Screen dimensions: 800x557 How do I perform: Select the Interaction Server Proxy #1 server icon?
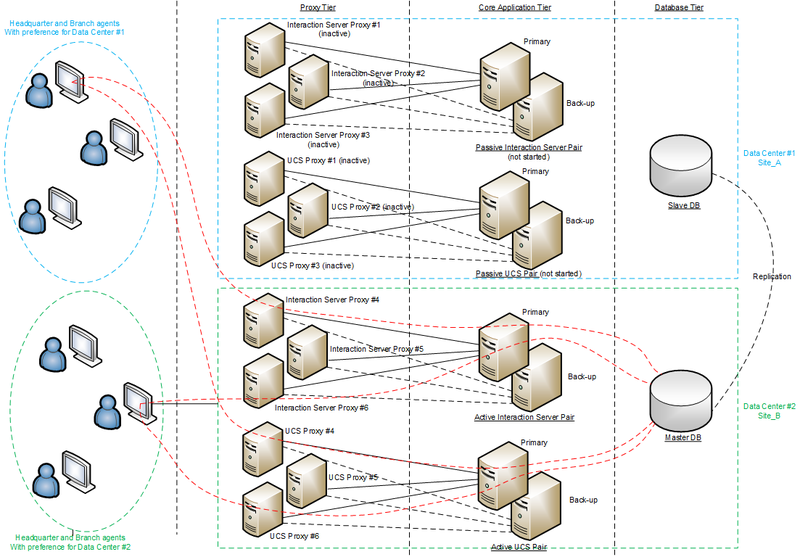[x=264, y=50]
